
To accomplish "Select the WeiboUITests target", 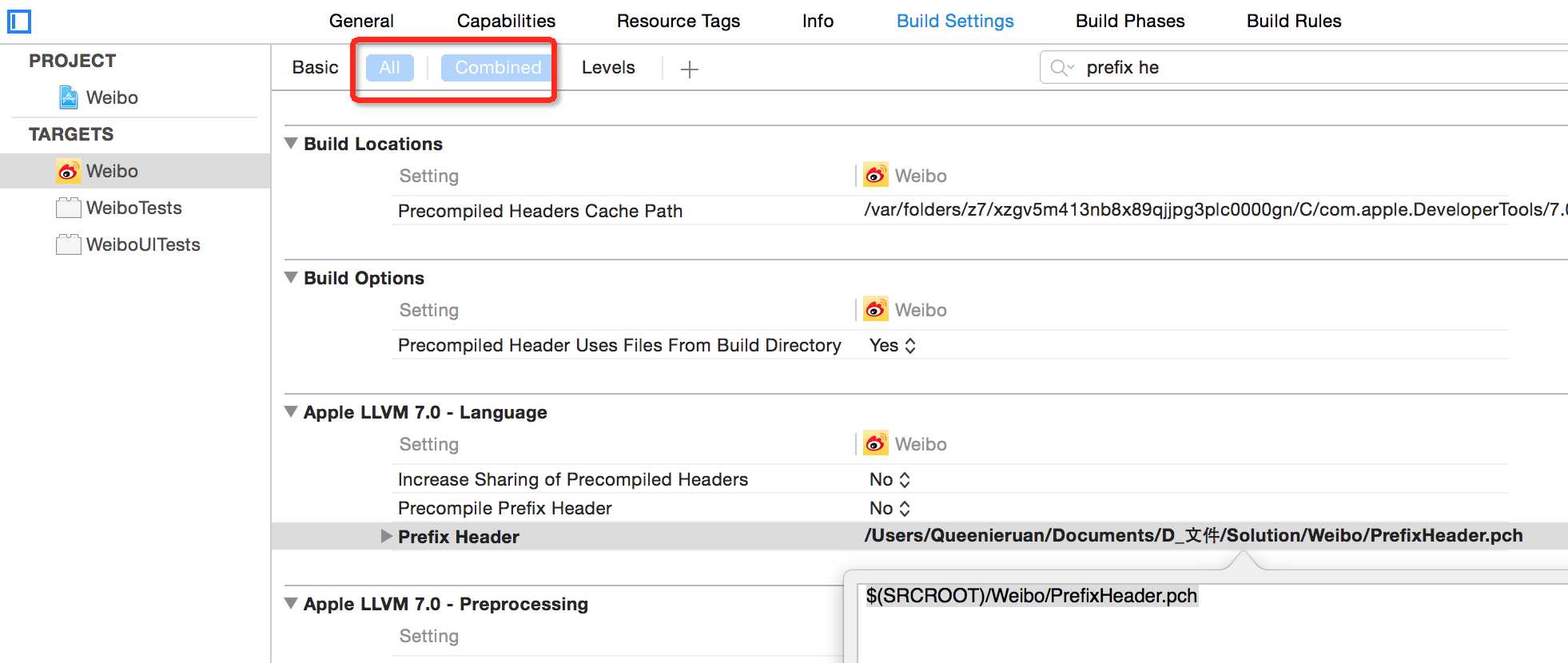I will 143,244.
